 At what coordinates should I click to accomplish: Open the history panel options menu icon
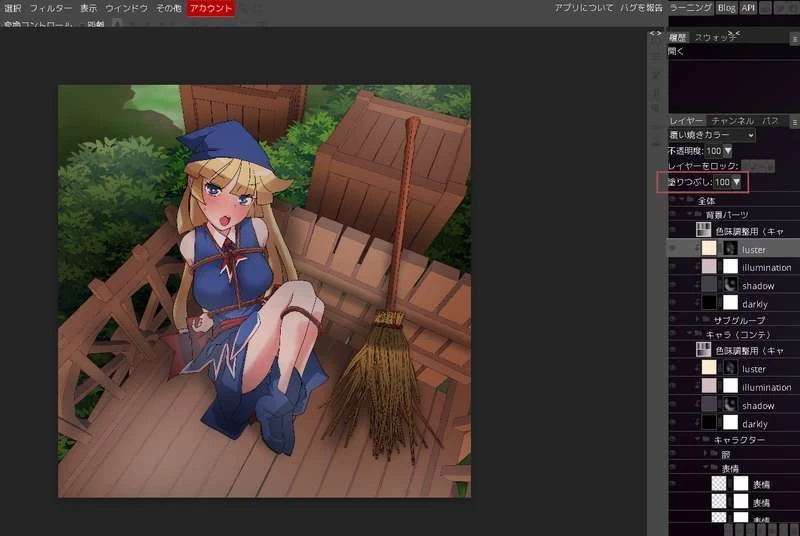pos(794,38)
